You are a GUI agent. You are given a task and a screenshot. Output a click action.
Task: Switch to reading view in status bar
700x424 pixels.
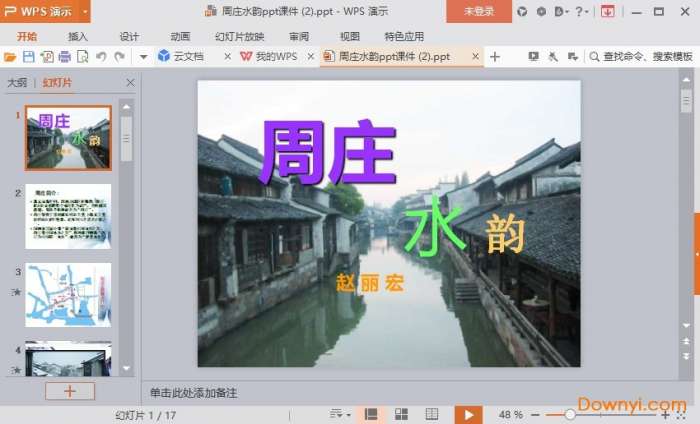click(431, 414)
